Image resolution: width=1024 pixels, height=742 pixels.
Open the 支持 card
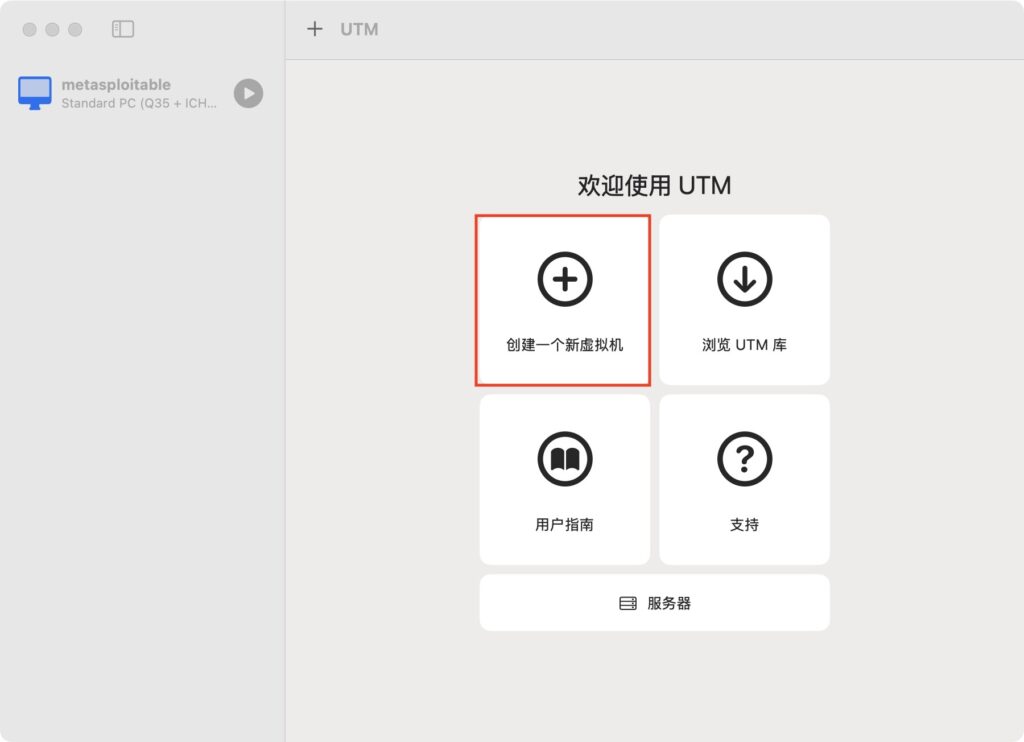744,479
